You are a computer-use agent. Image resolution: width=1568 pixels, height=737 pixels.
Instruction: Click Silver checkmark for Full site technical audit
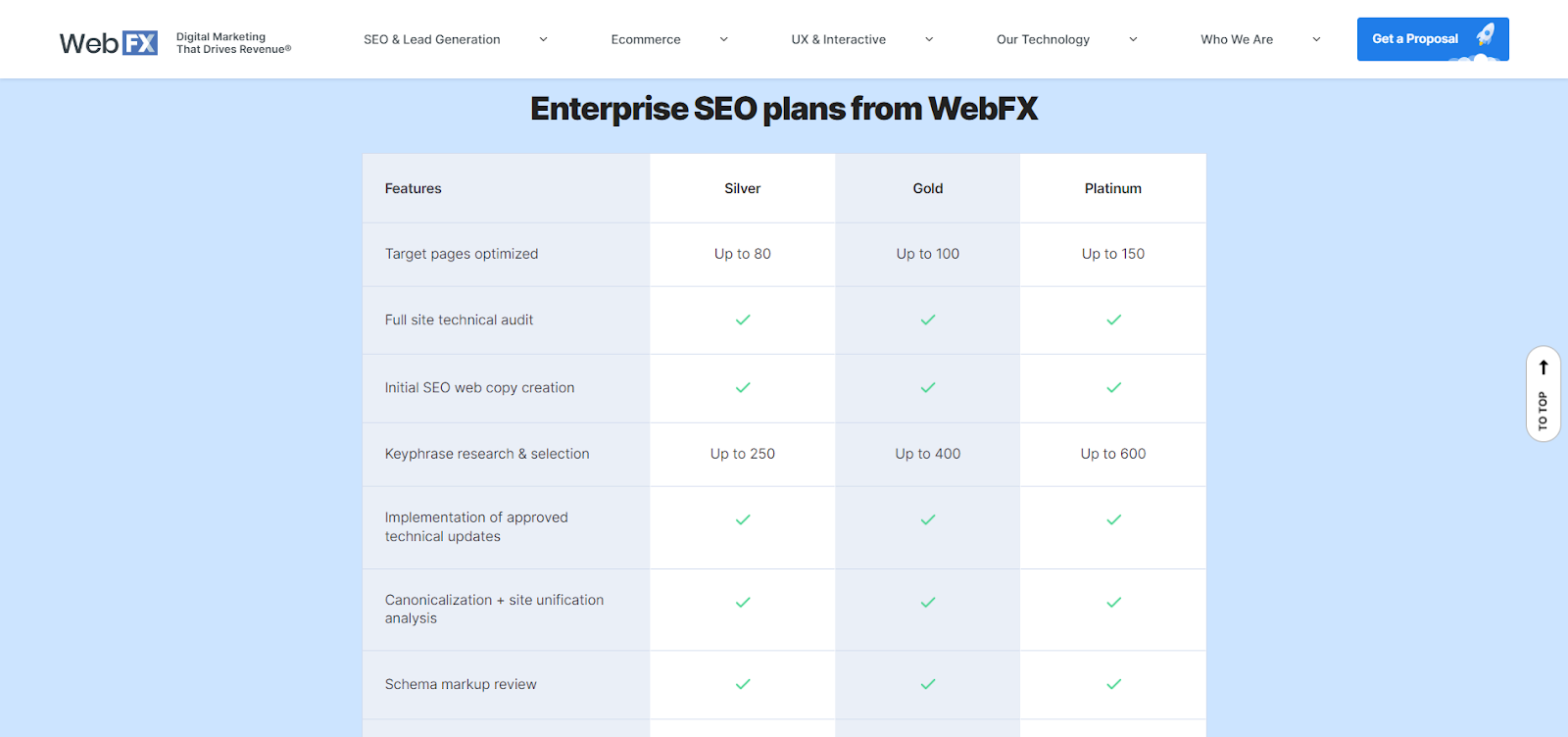[x=743, y=319]
